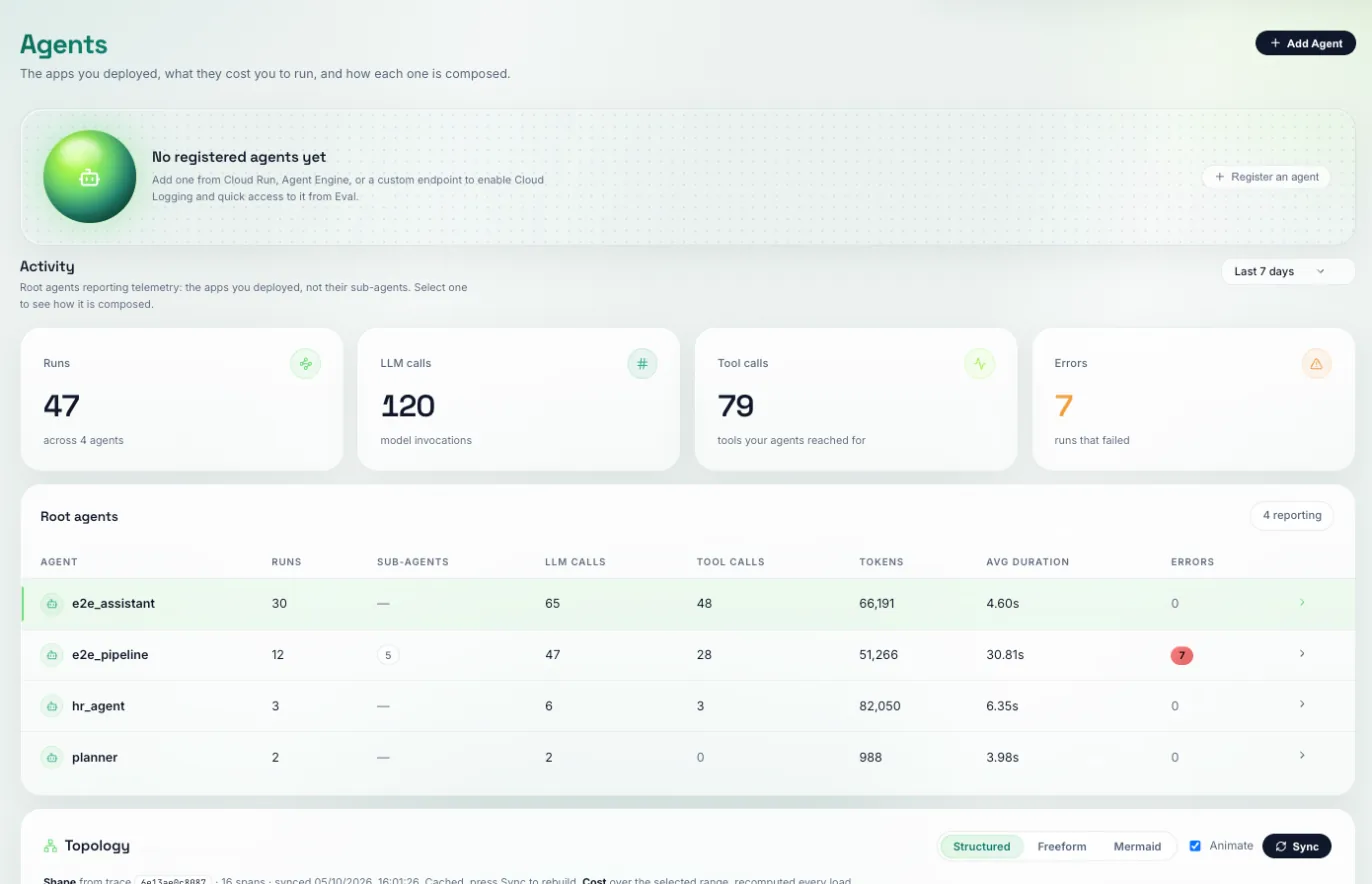1372x884 pixels.
Task: Click the e2e_assistant agent icon
Action: point(51,604)
